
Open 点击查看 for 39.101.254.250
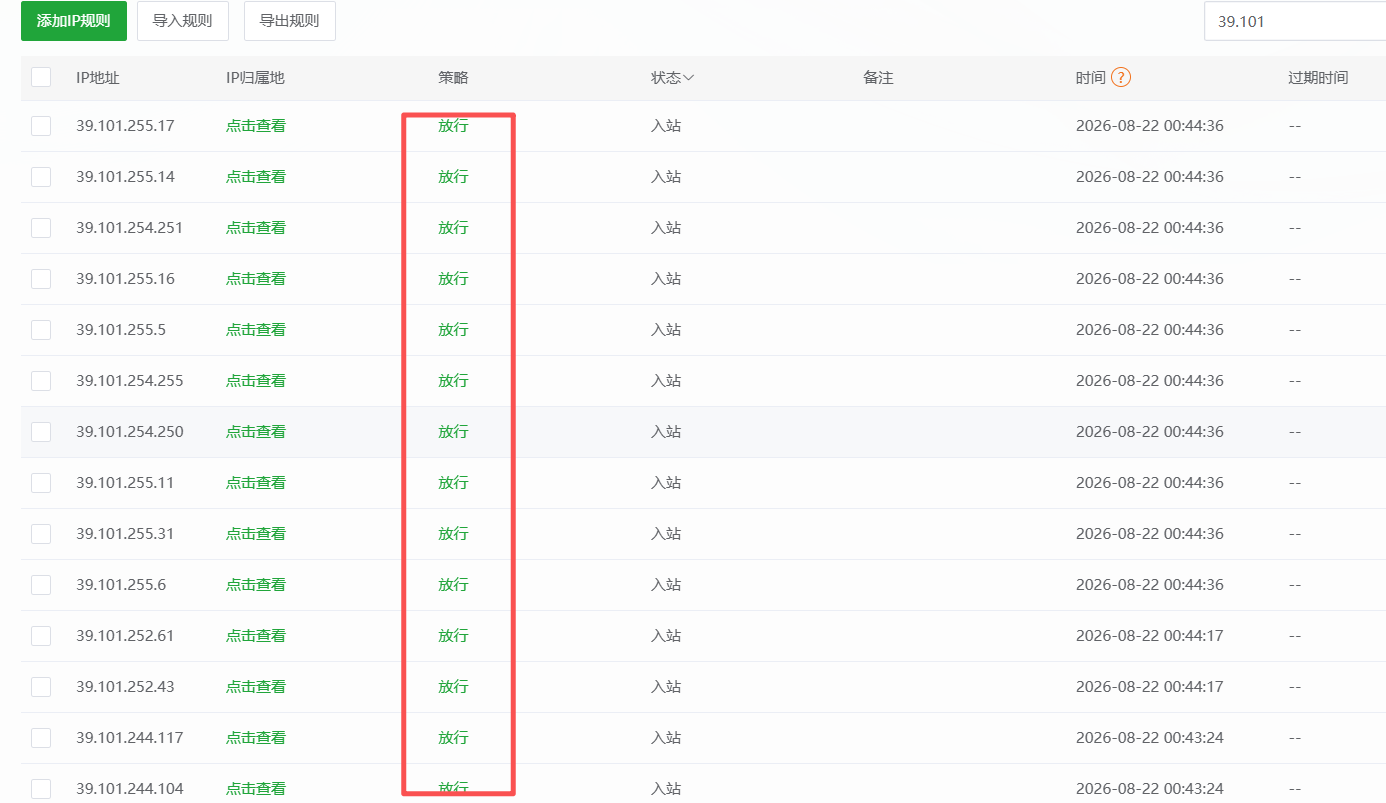coord(256,432)
